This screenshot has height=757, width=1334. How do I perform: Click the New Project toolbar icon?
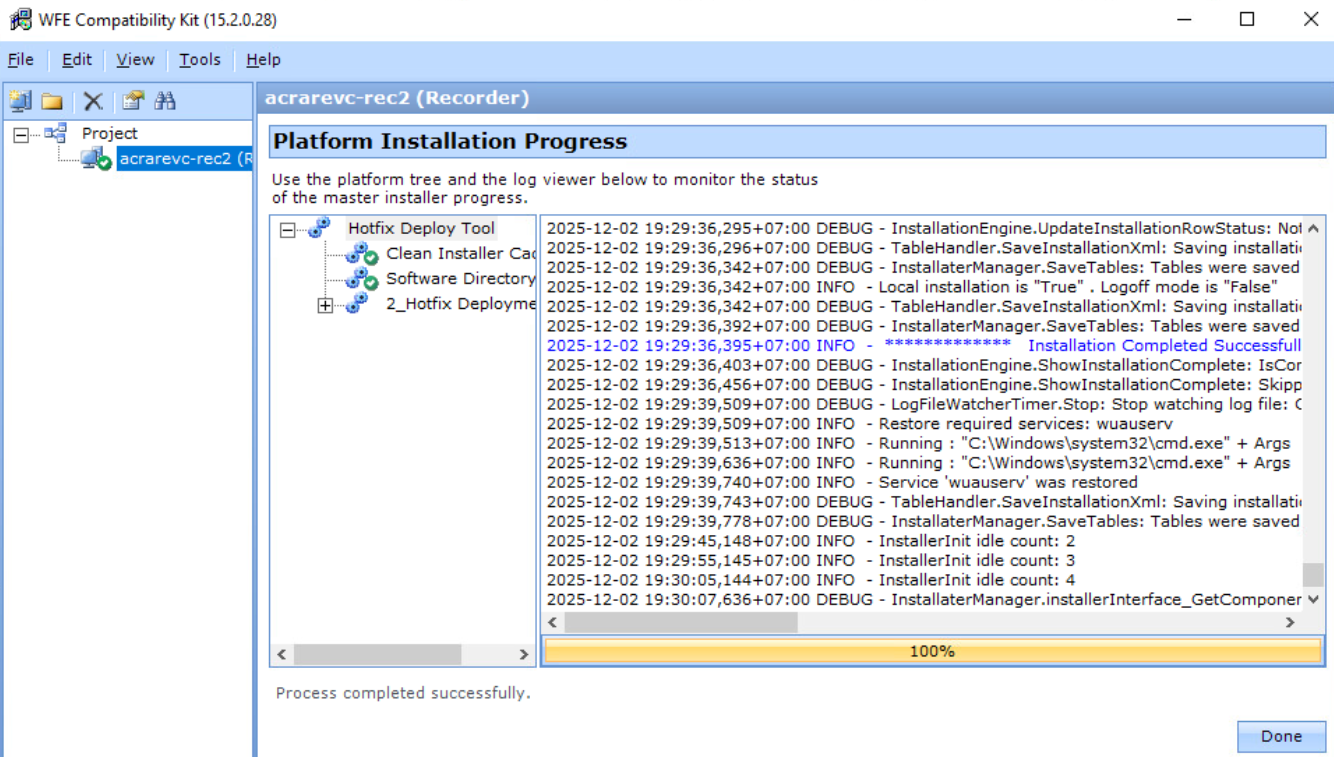pos(20,101)
